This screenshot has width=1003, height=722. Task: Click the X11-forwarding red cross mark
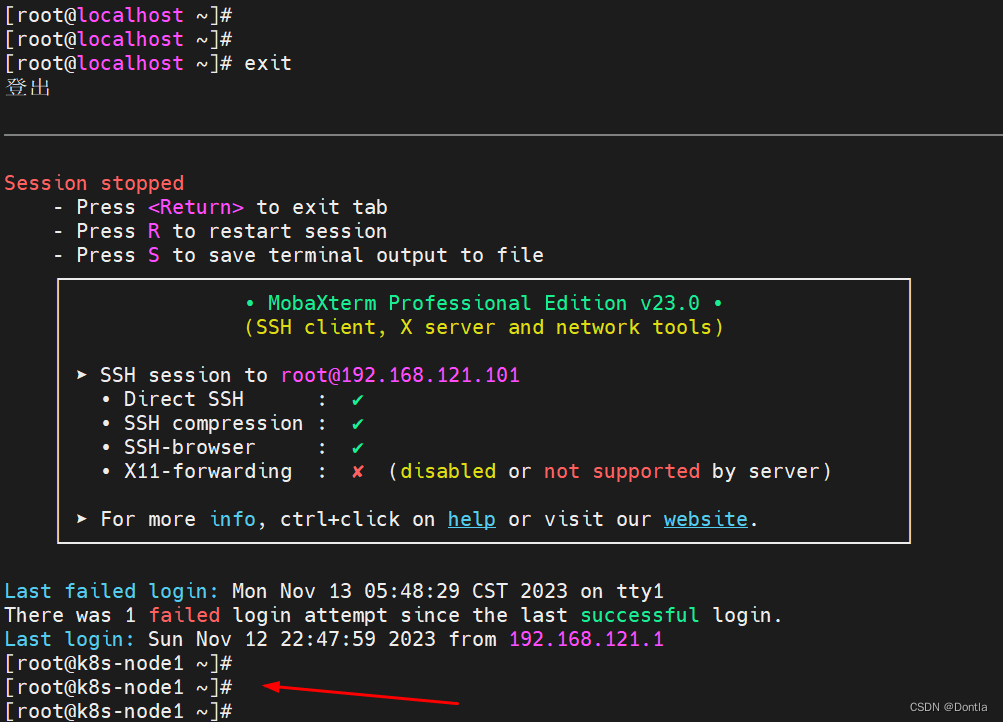[358, 472]
